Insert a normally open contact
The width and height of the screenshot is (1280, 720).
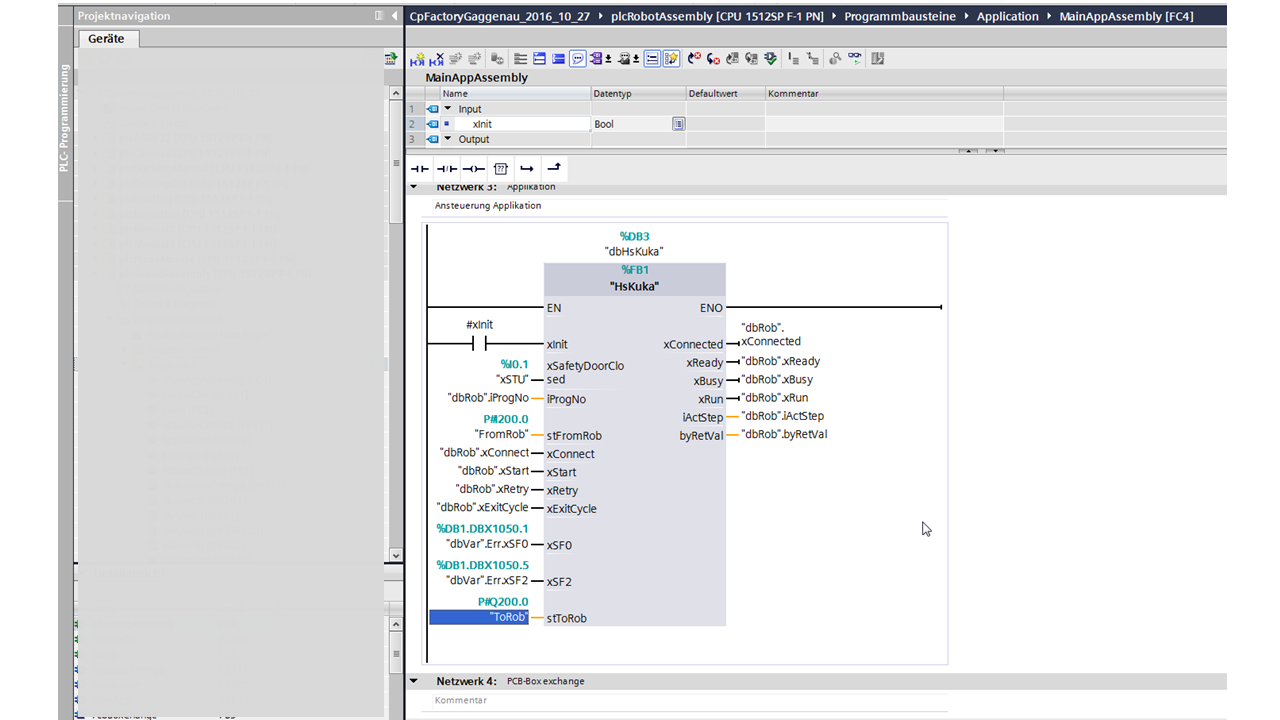[420, 169]
